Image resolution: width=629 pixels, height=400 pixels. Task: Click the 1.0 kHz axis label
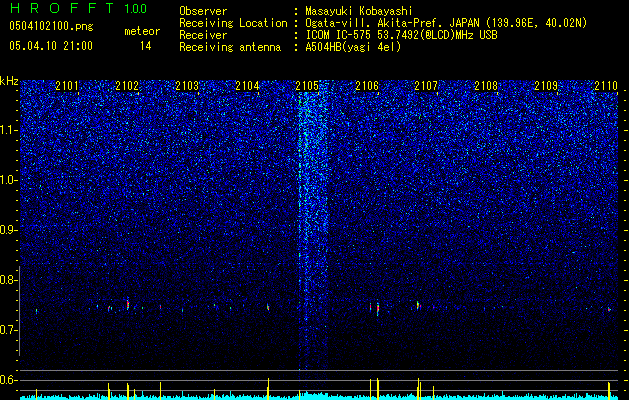pos(8,180)
